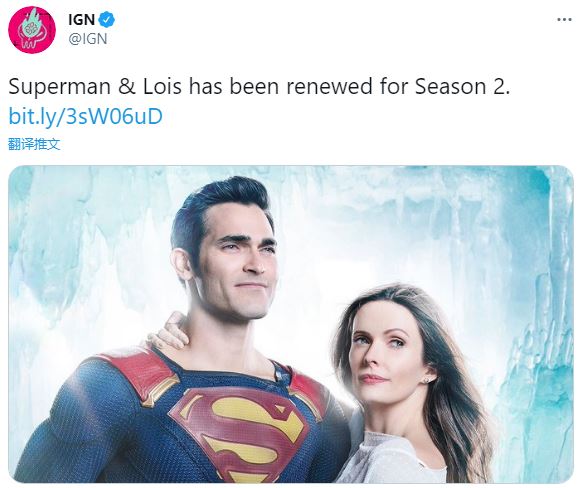Click the tweet text about Season 2 renewal
Screen dimensions: 582x488
point(259,86)
